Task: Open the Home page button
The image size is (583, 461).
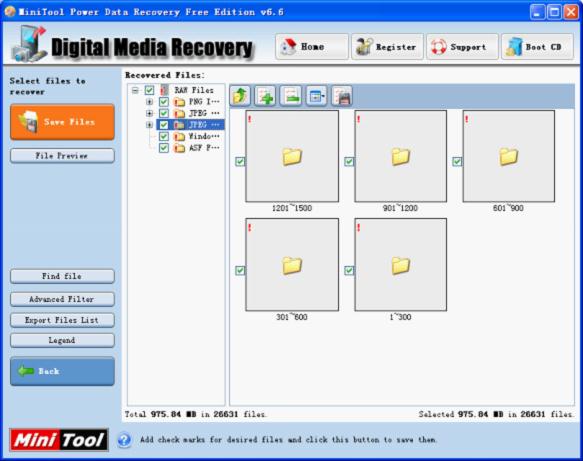Action: [312, 46]
